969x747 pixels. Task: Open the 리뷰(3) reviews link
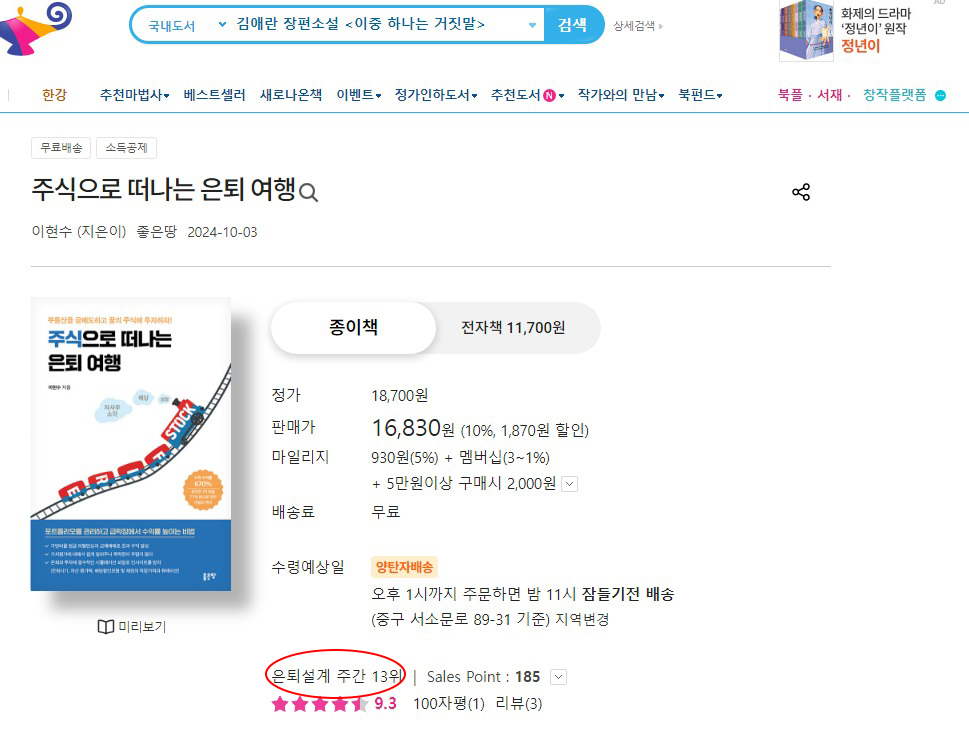[x=518, y=704]
